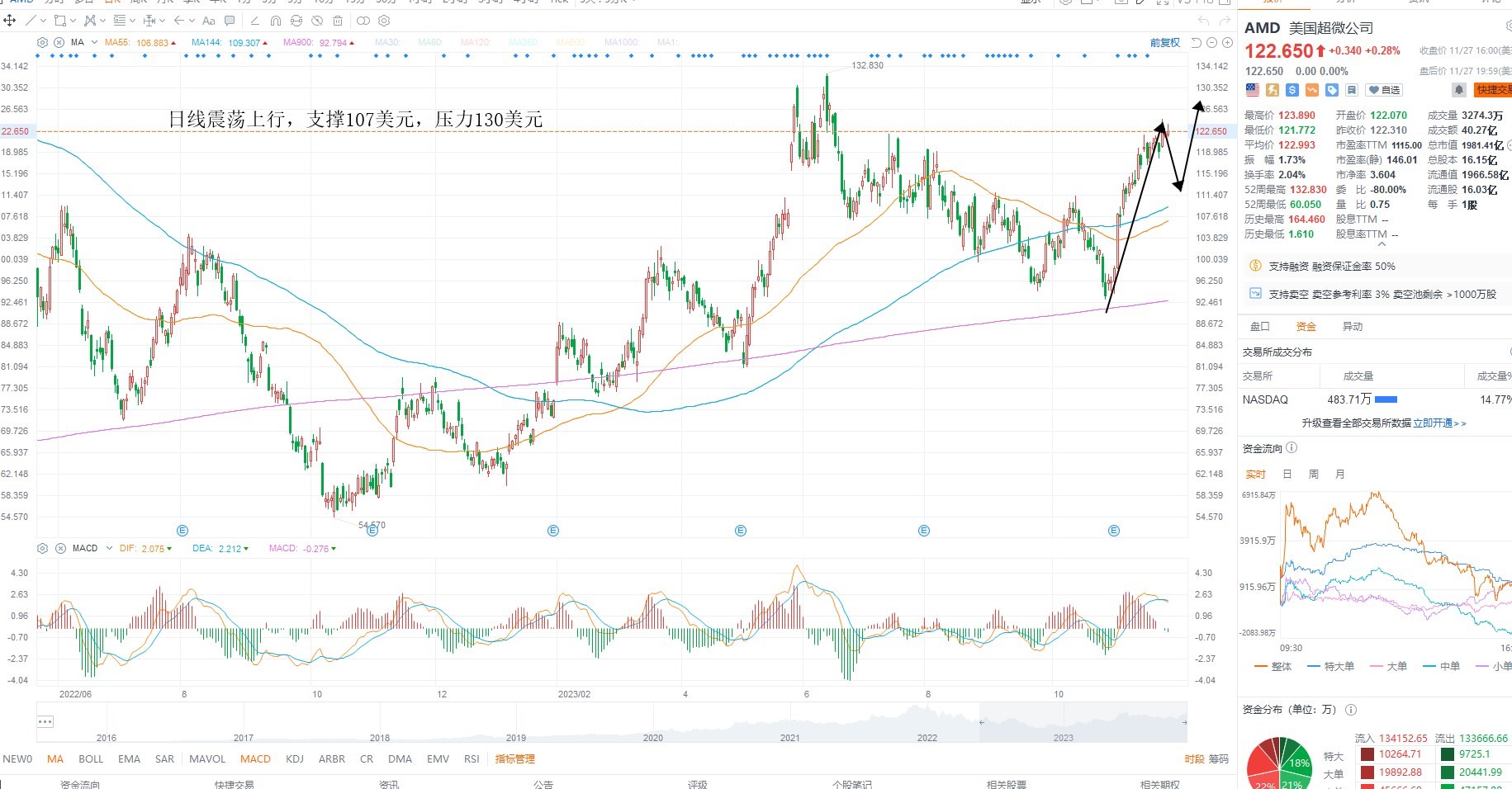Select the Aa text annotation tool

pyautogui.click(x=209, y=21)
